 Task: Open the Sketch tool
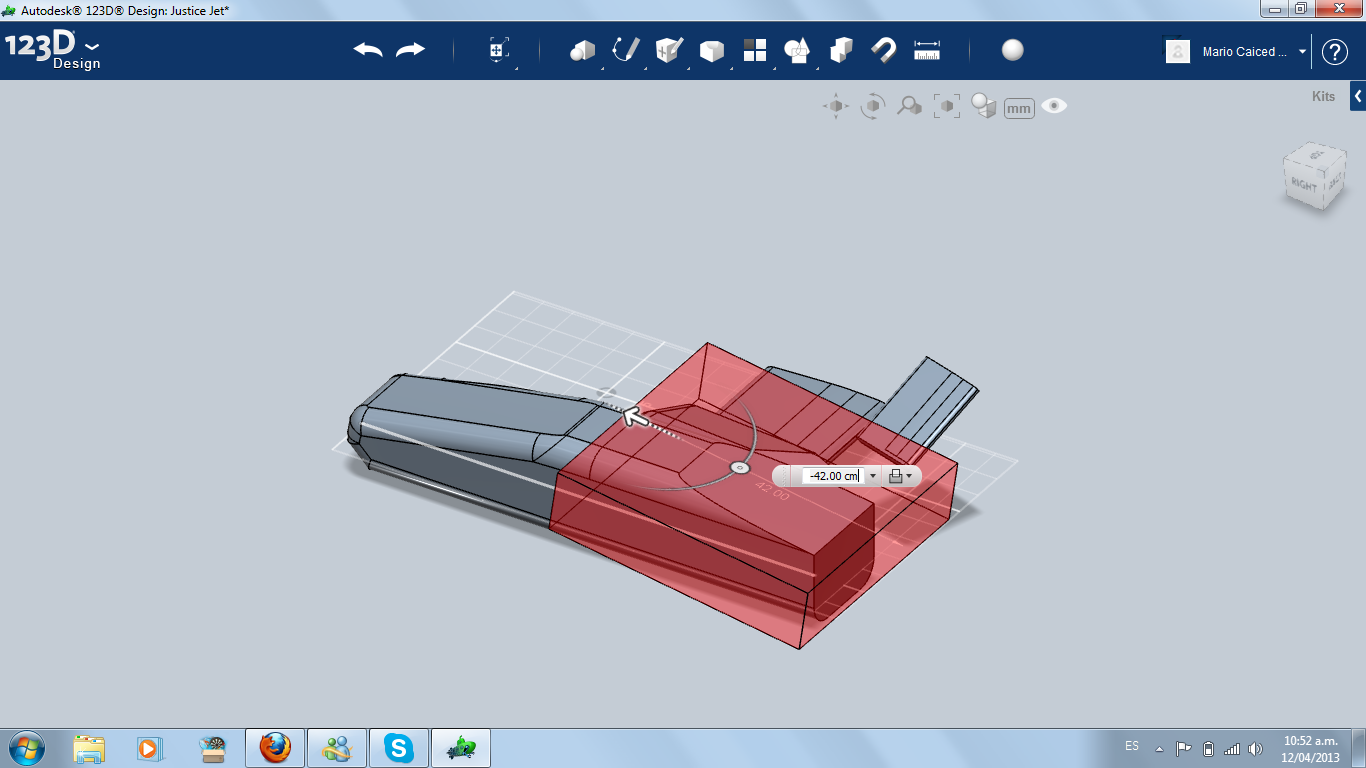tap(626, 50)
